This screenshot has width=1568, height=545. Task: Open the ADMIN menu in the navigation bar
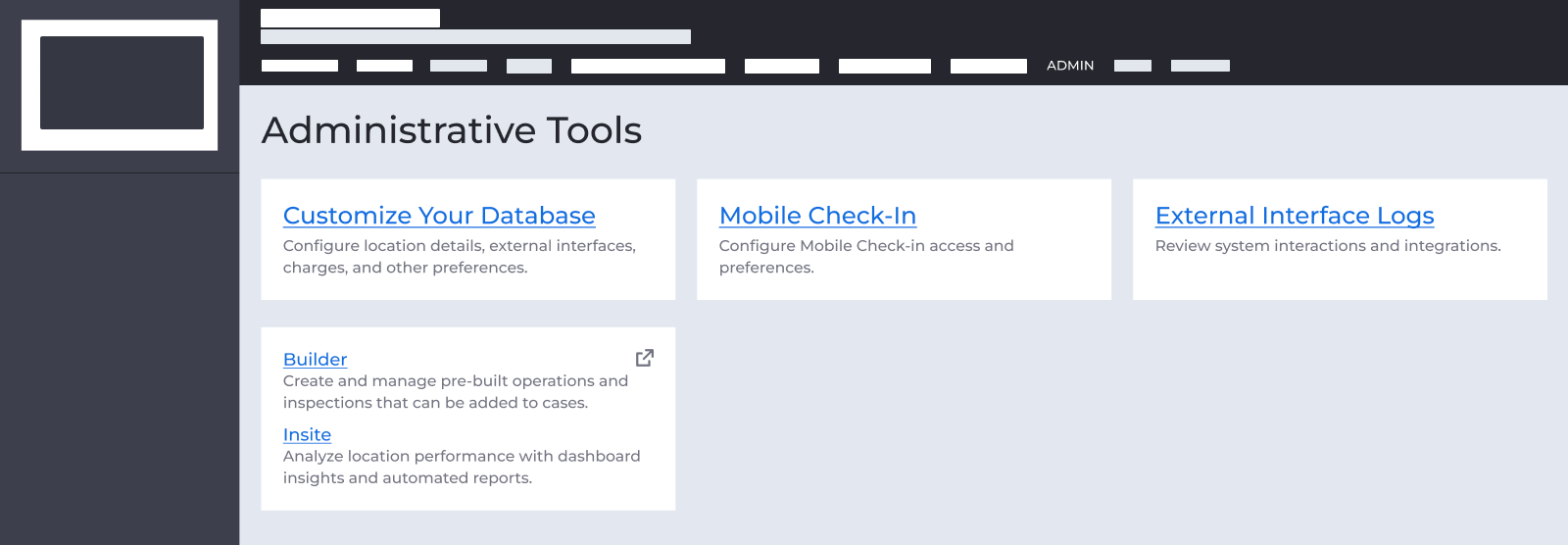1069,66
